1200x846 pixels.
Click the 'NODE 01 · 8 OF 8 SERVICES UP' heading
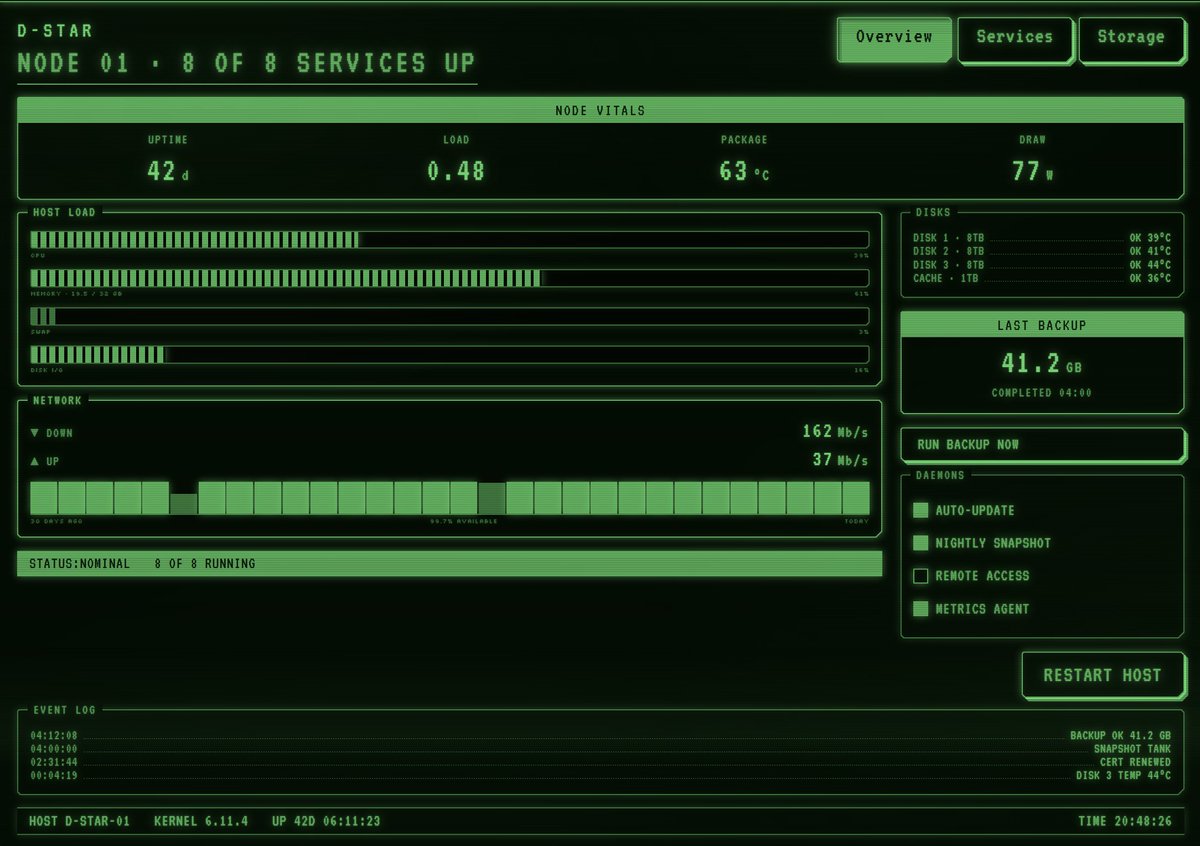[x=246, y=64]
